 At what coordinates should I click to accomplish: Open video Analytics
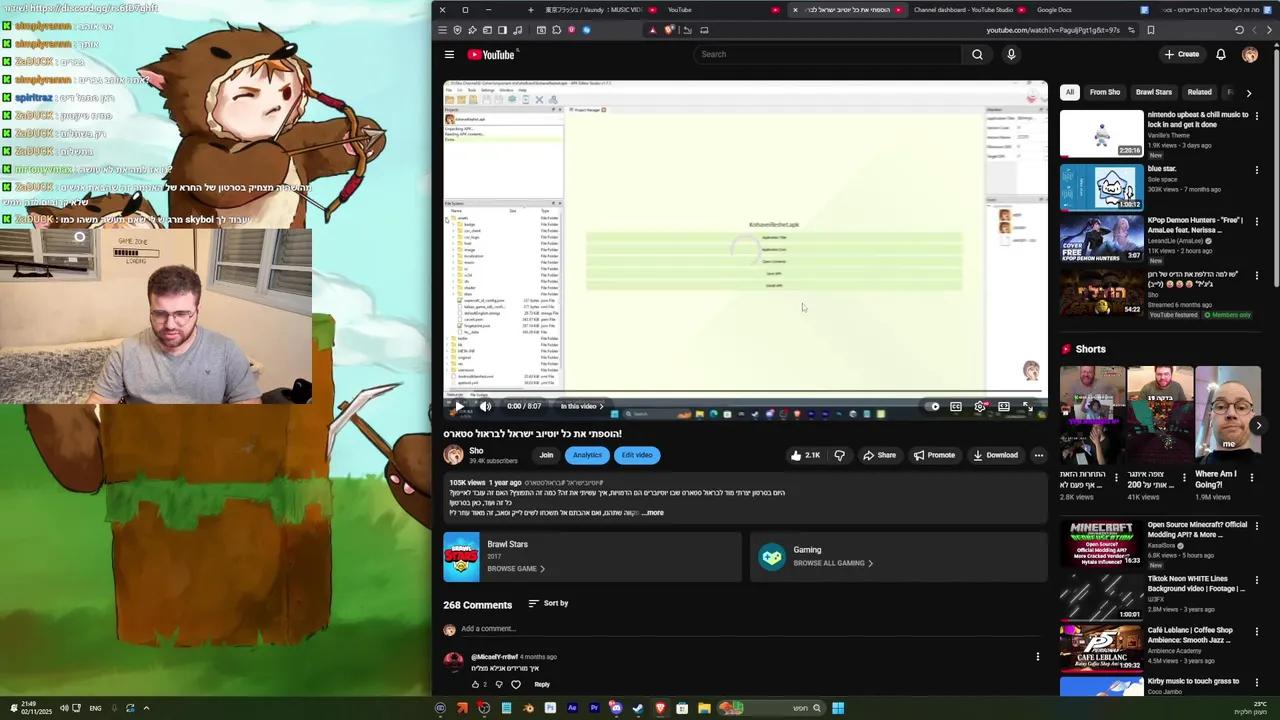click(x=587, y=455)
